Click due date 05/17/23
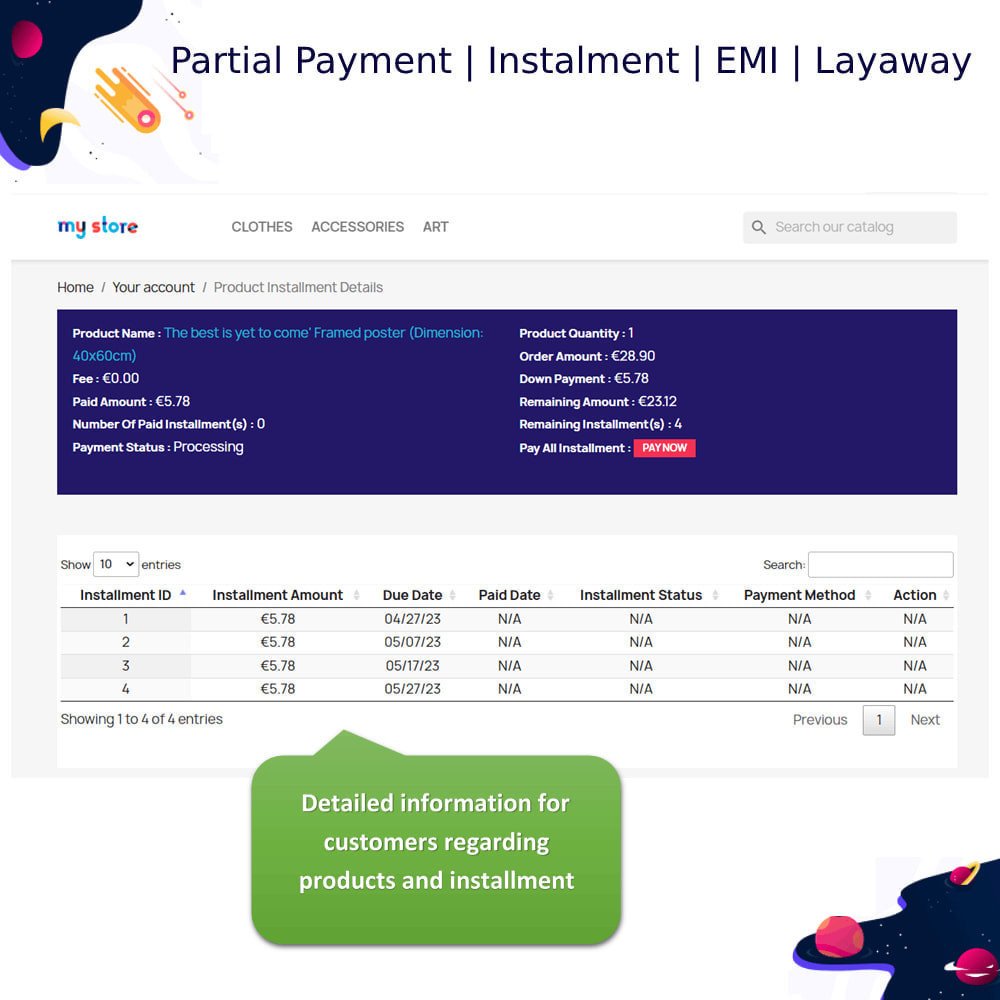The height and width of the screenshot is (1000, 1000). [x=412, y=666]
